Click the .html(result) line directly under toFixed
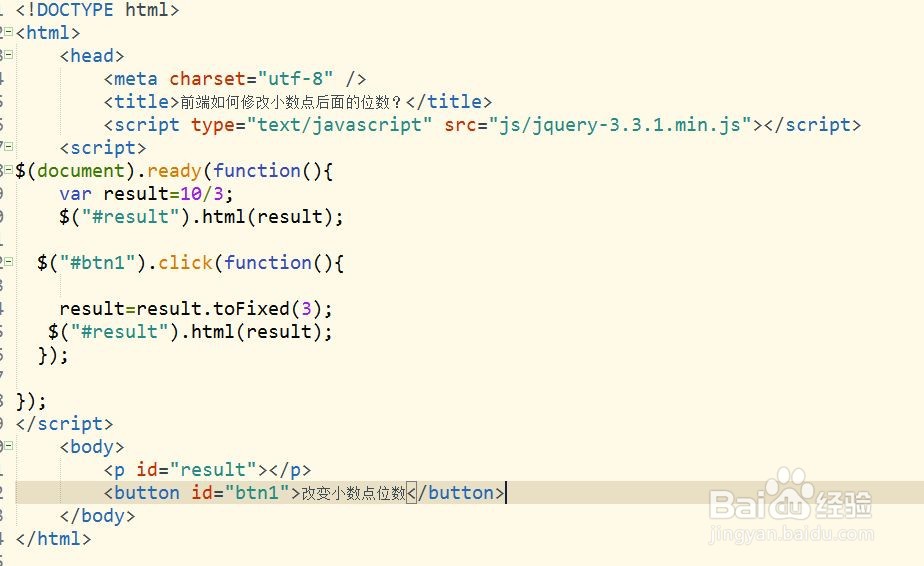924x566 pixels. [190, 332]
